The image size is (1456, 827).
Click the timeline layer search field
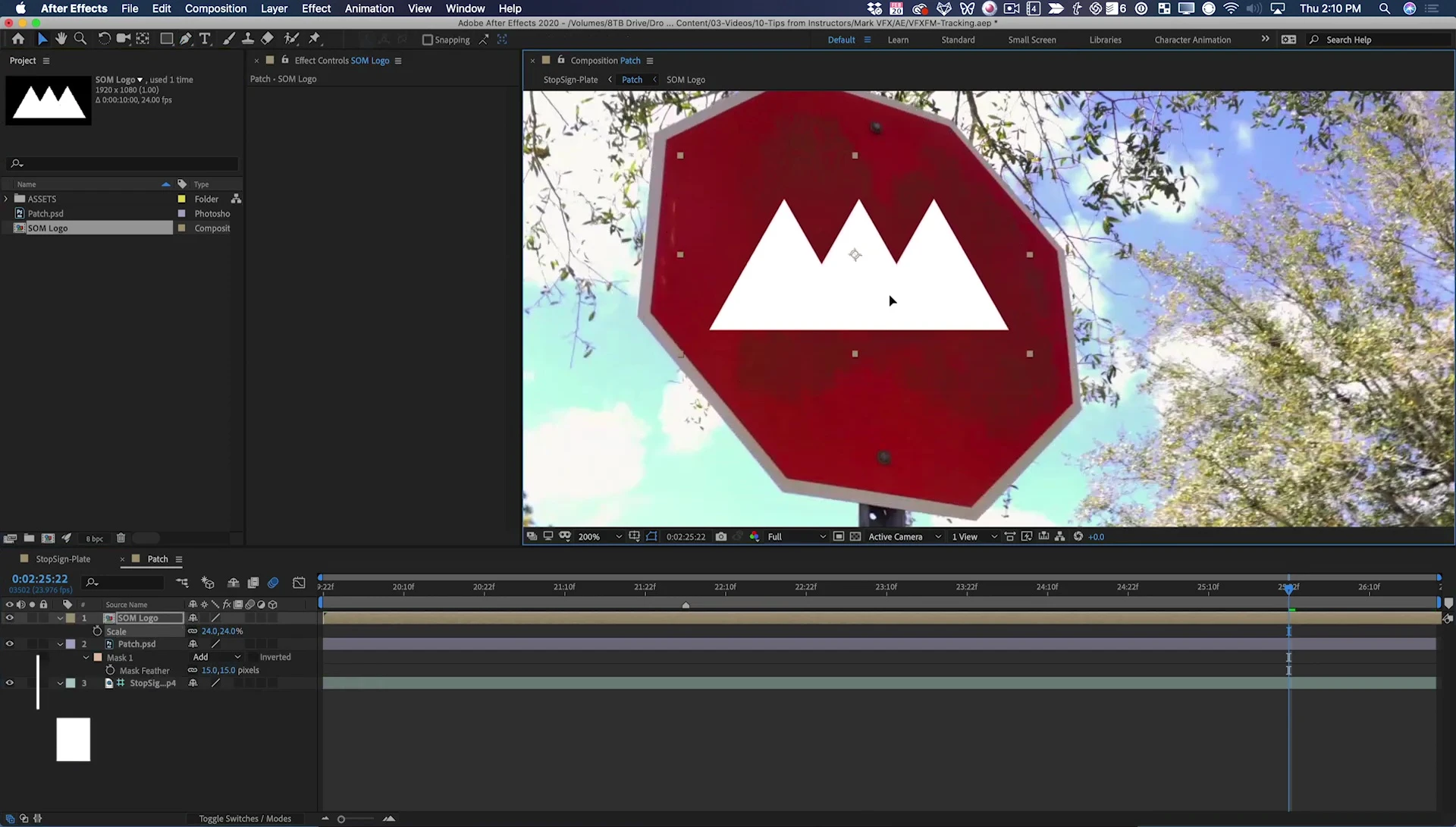[x=124, y=583]
